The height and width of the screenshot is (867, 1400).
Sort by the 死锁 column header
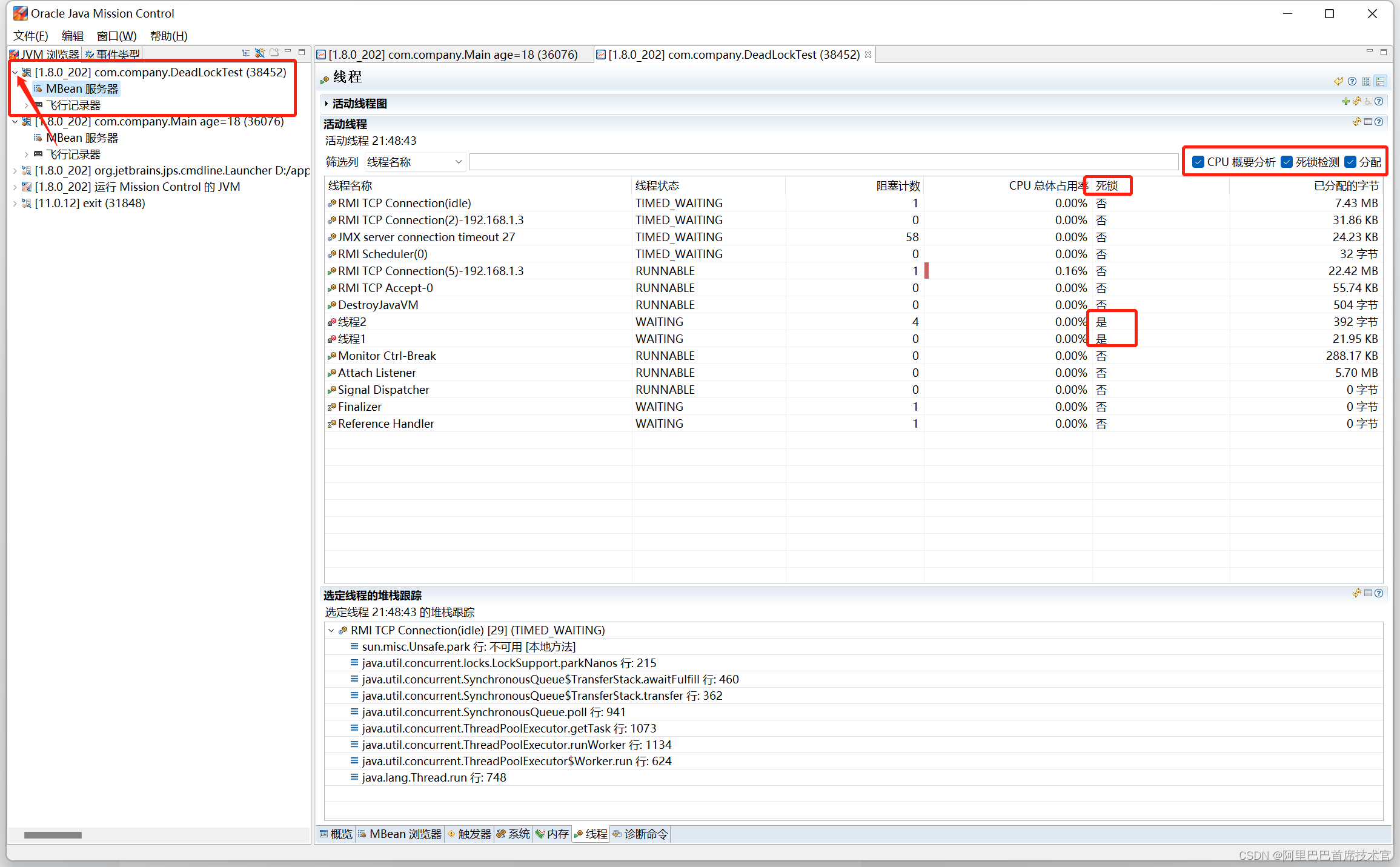click(x=1161, y=186)
